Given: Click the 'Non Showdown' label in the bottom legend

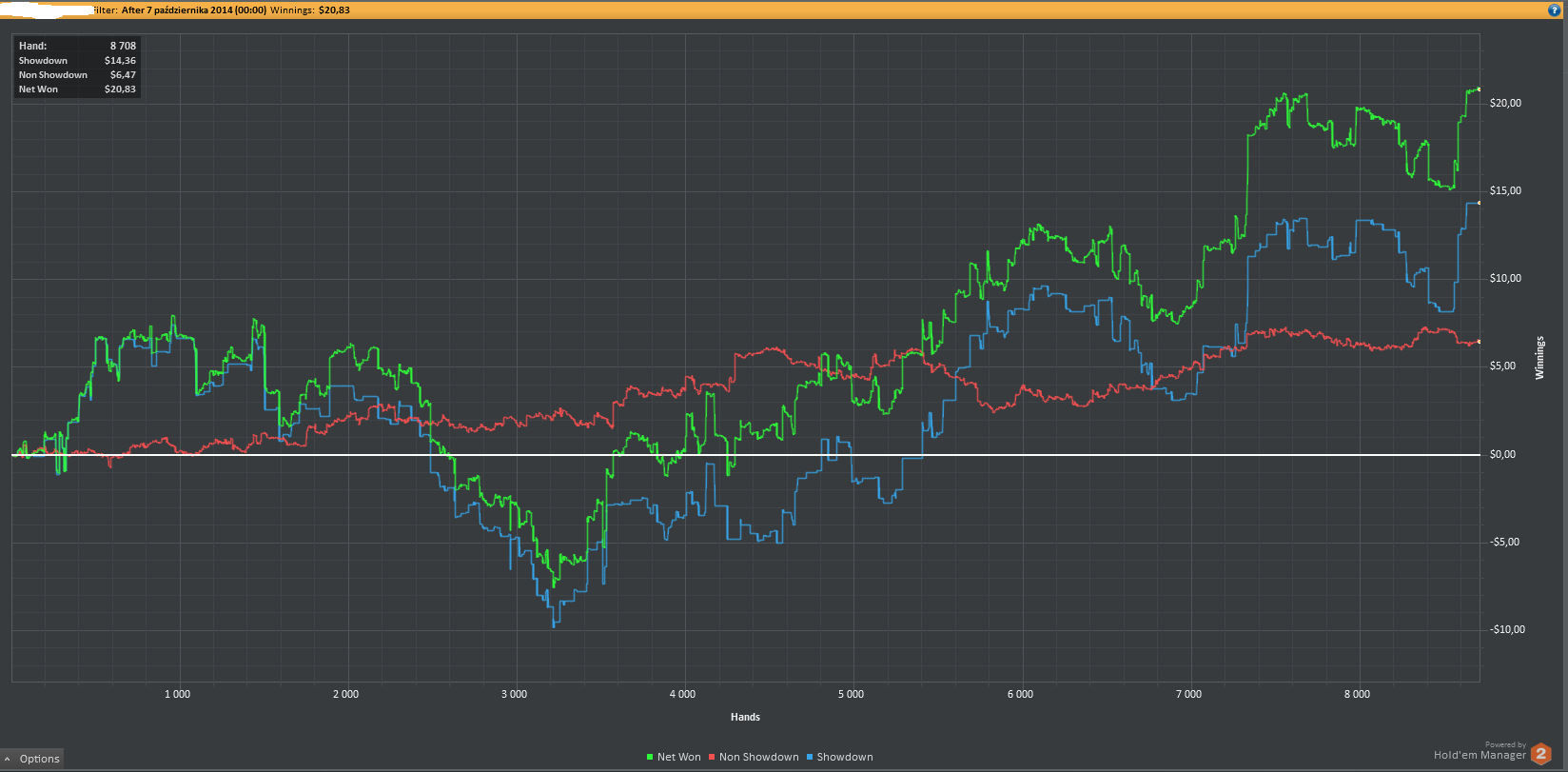Looking at the screenshot, I should coord(759,758).
